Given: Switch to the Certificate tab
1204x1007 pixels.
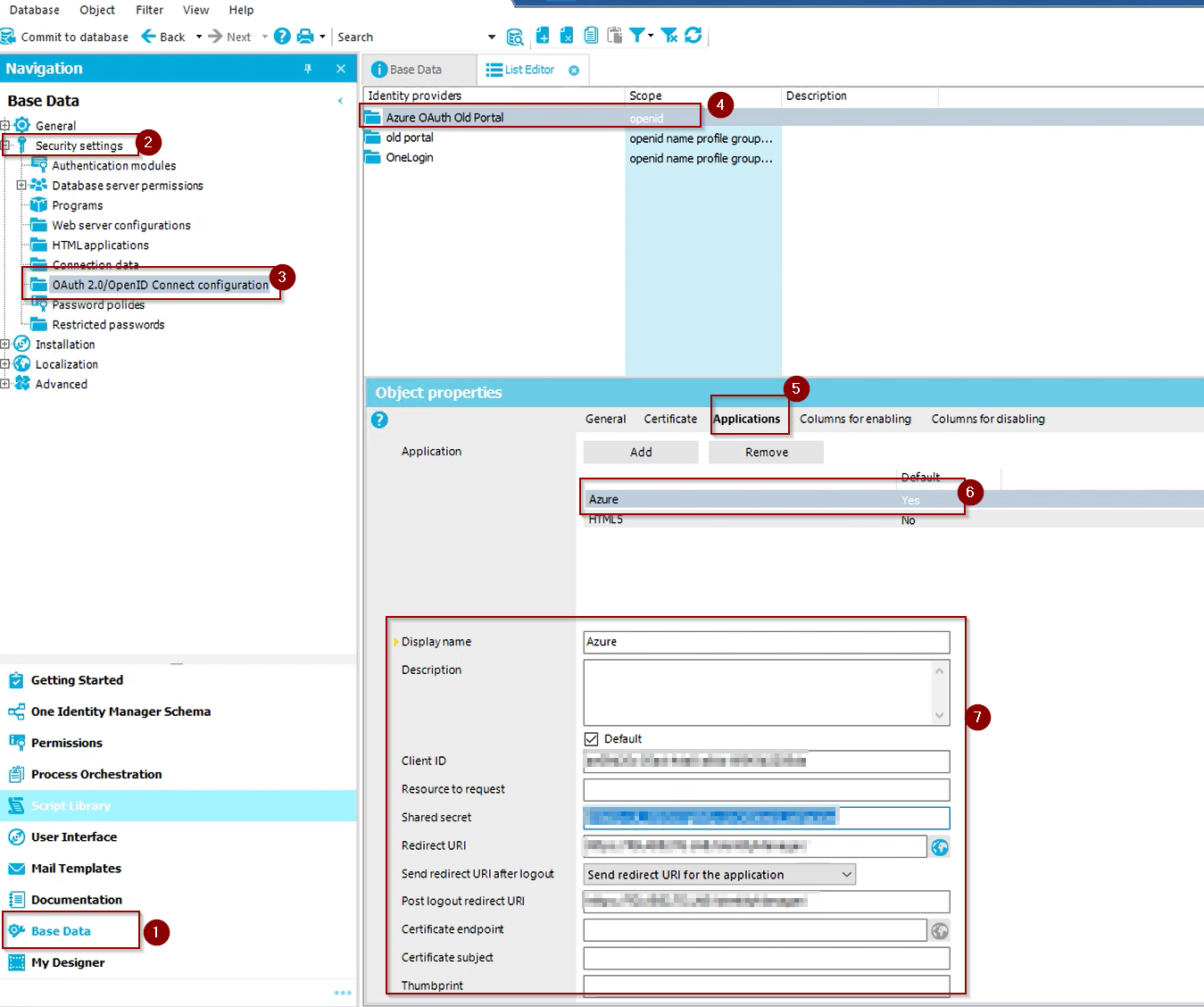Looking at the screenshot, I should click(x=670, y=419).
